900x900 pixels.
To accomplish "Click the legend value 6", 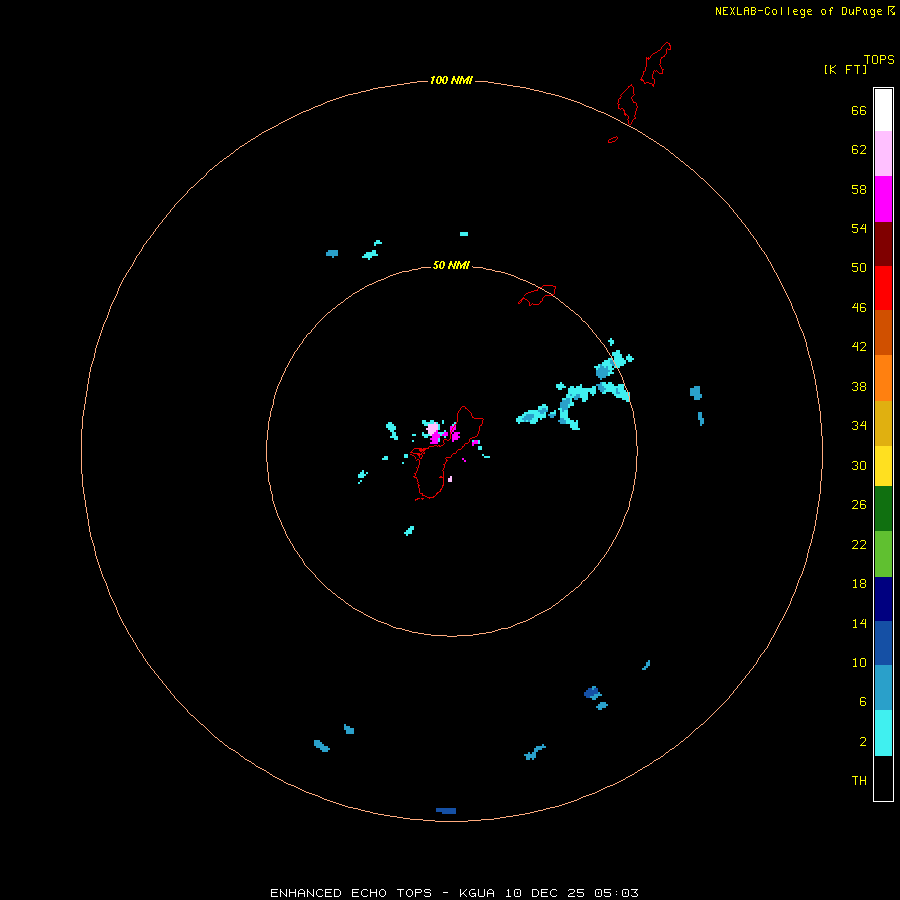I will (863, 702).
